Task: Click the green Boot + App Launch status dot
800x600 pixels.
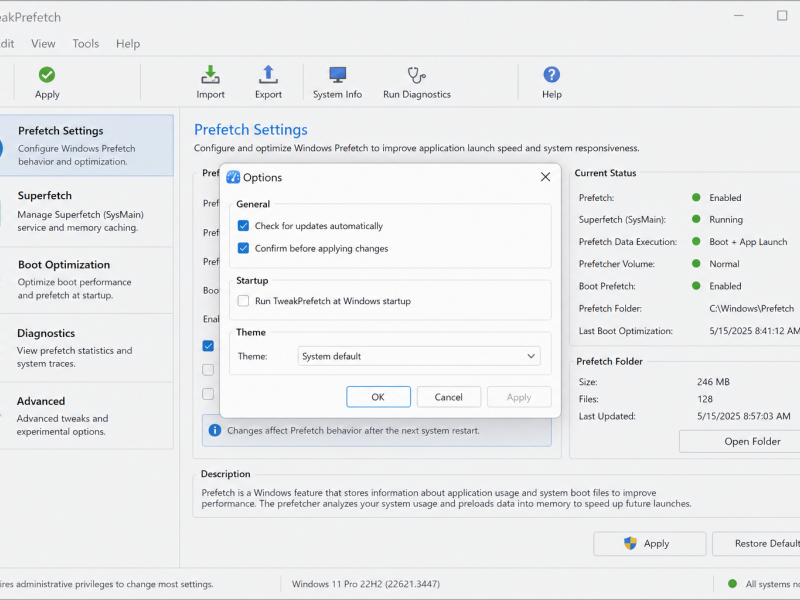Action: (696, 241)
